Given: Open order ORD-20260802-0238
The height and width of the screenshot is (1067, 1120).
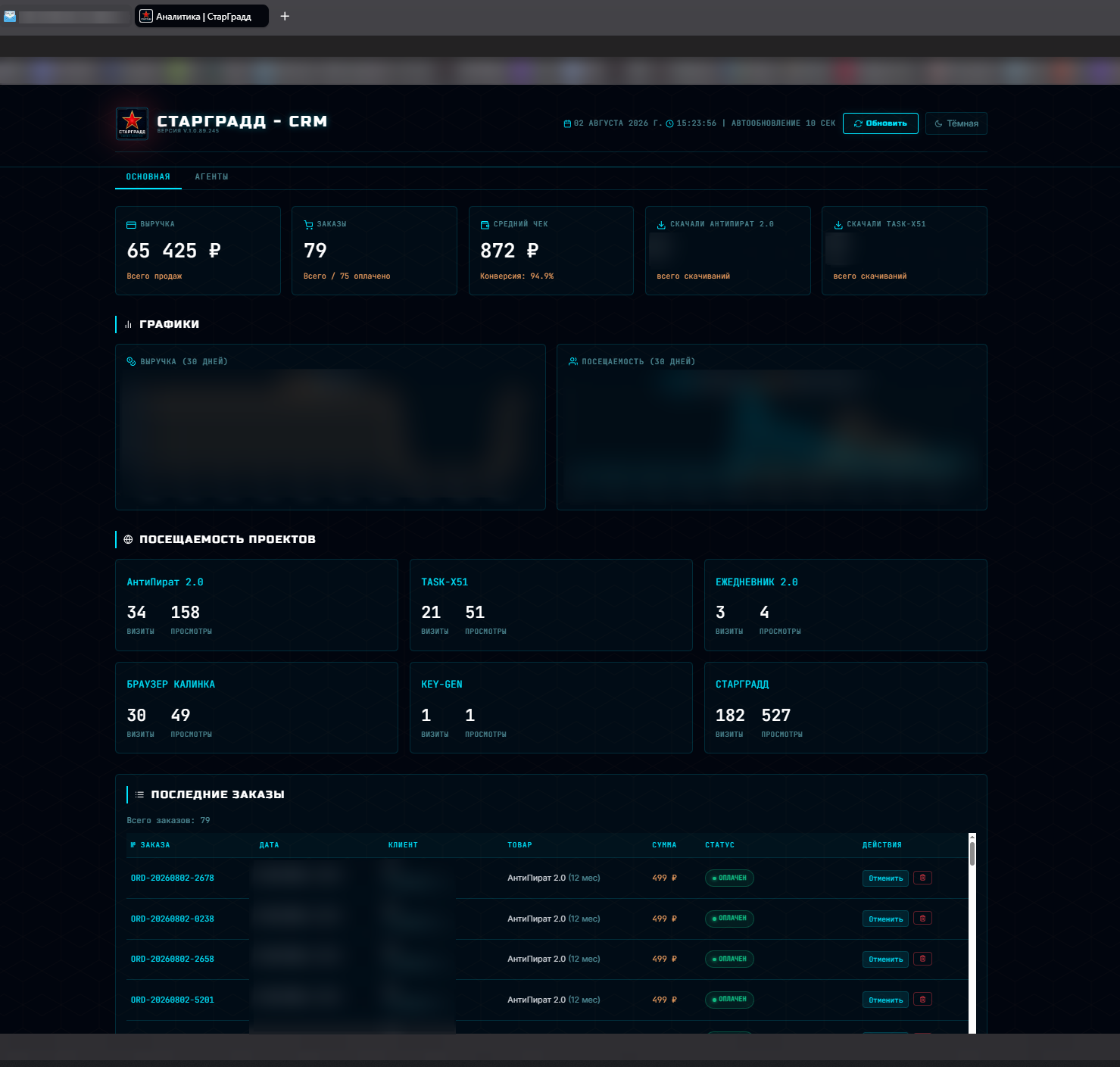Looking at the screenshot, I should point(173,919).
